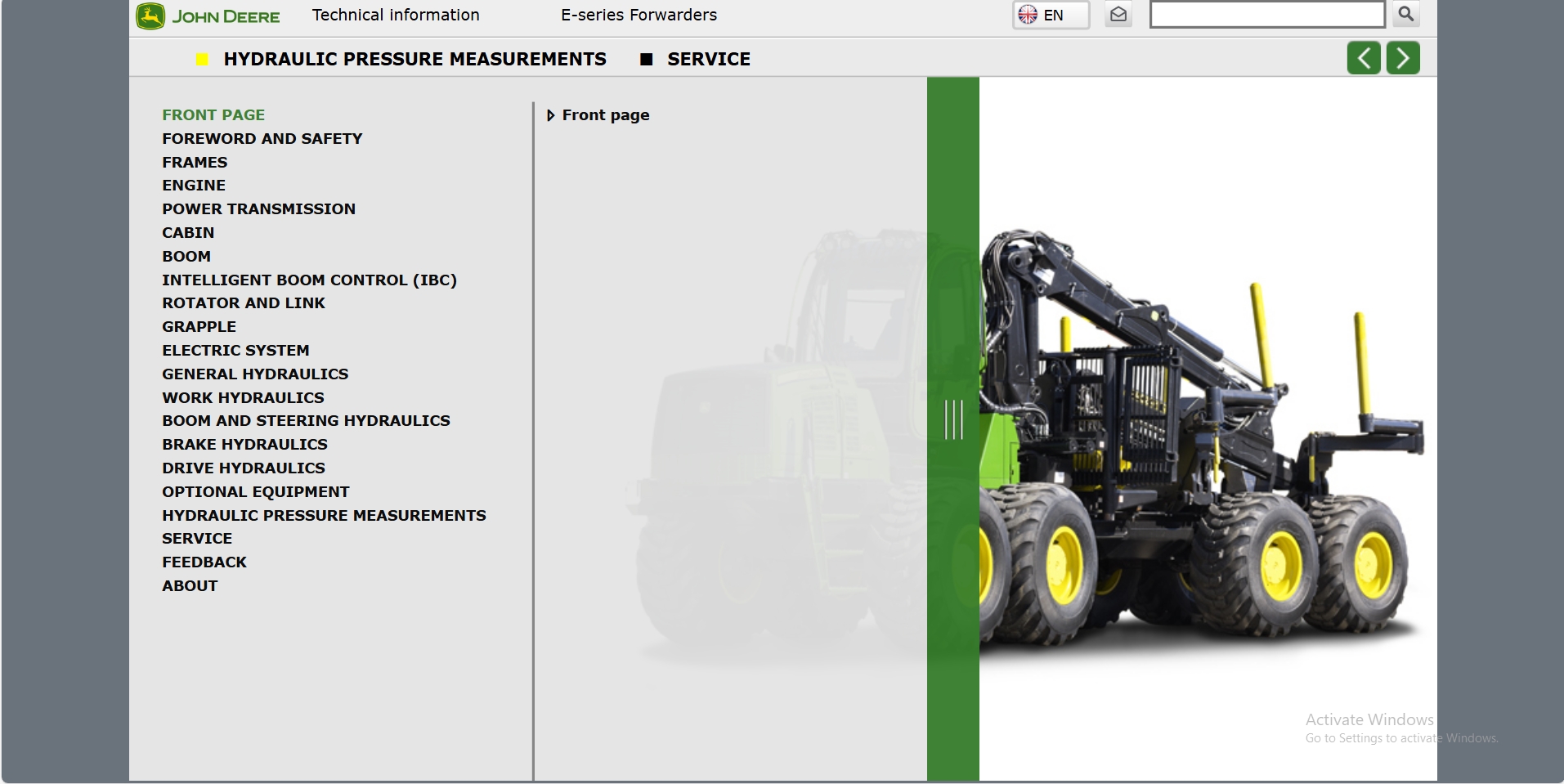The height and width of the screenshot is (784, 1564).
Task: Open ENGINE section
Action: coord(194,186)
